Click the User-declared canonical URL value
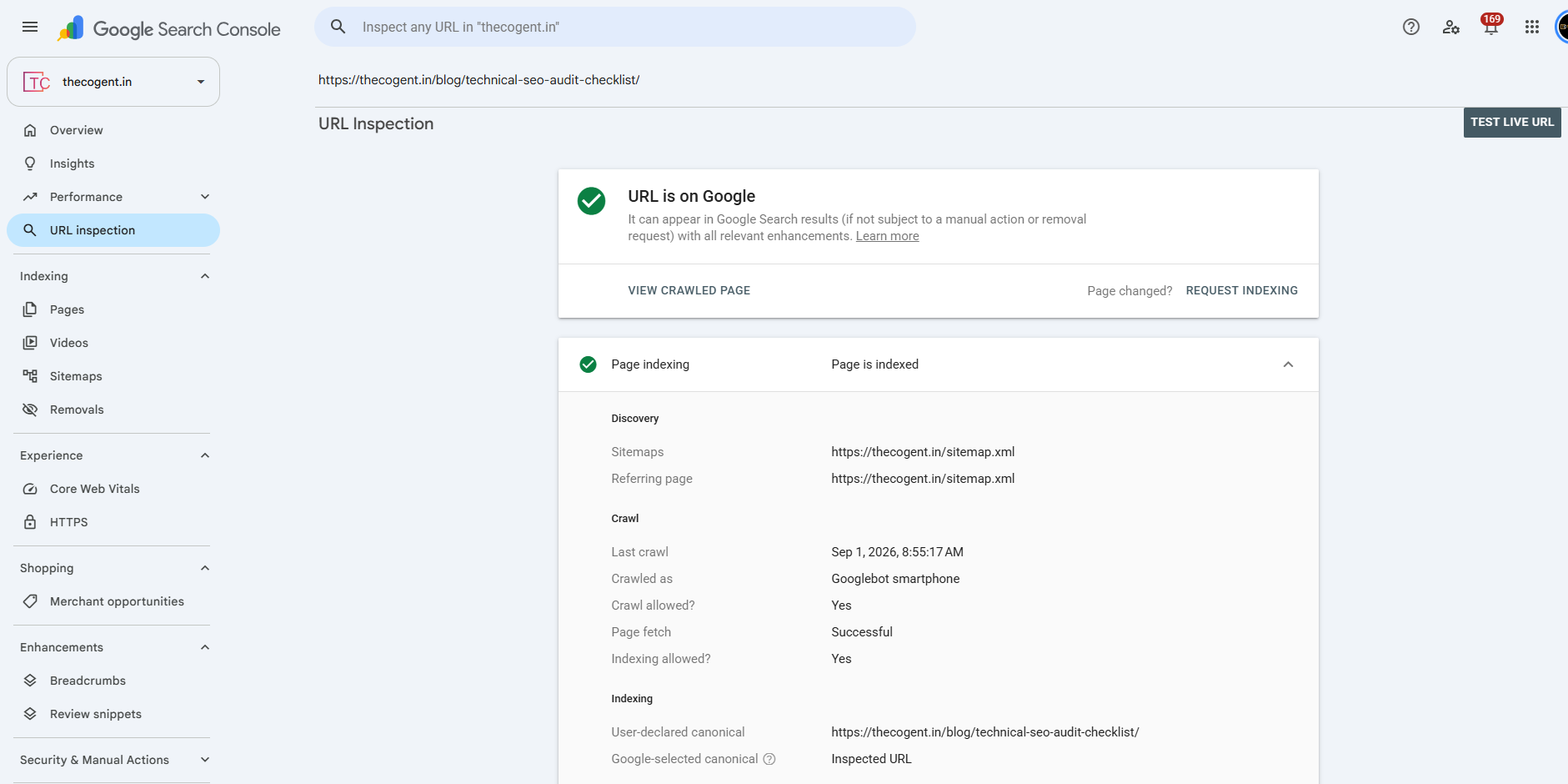This screenshot has height=784, width=1568. [985, 732]
